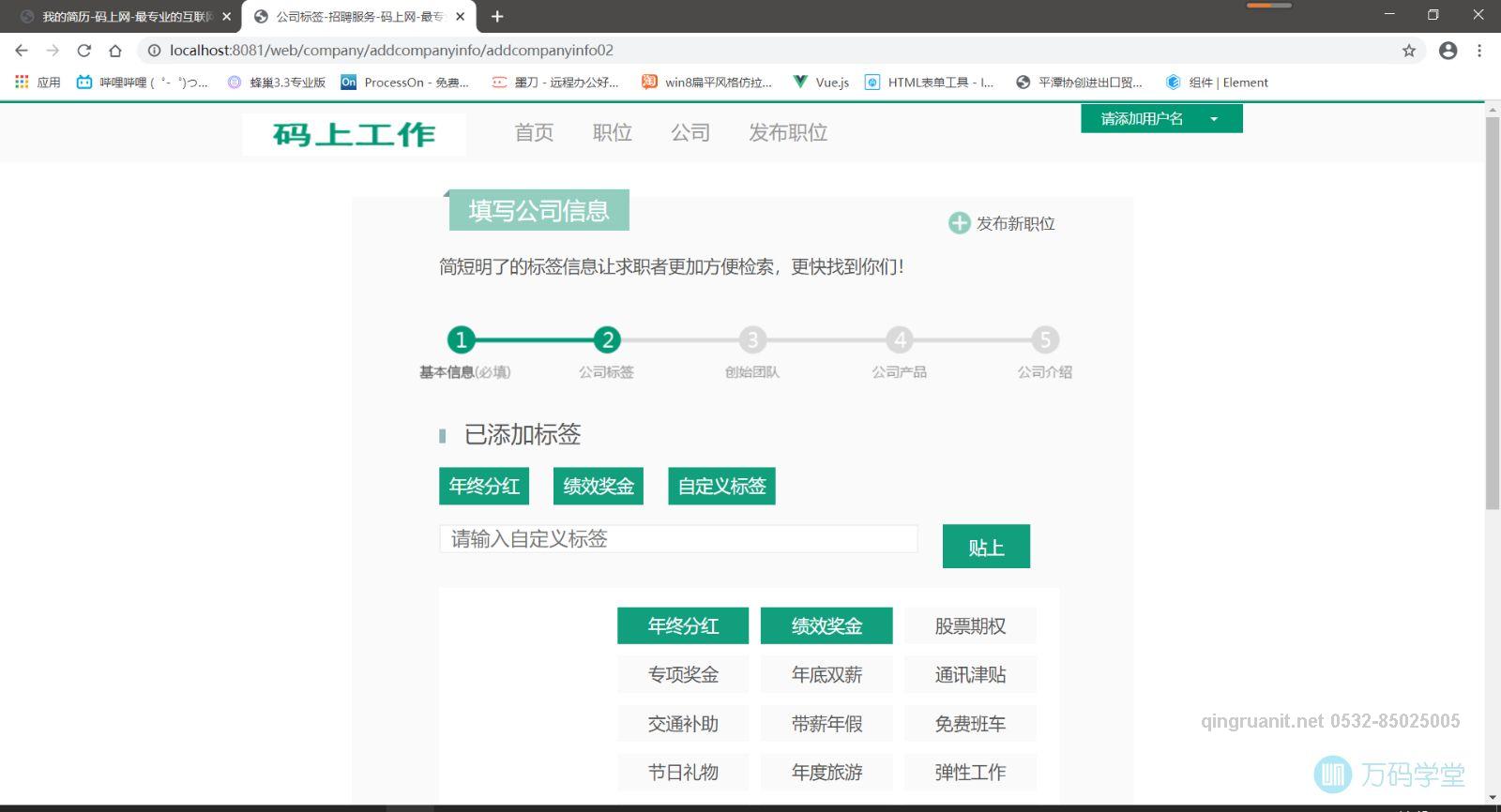Select the 节日礼物 tag option
Viewport: 1501px width, 812px height.
tap(683, 773)
